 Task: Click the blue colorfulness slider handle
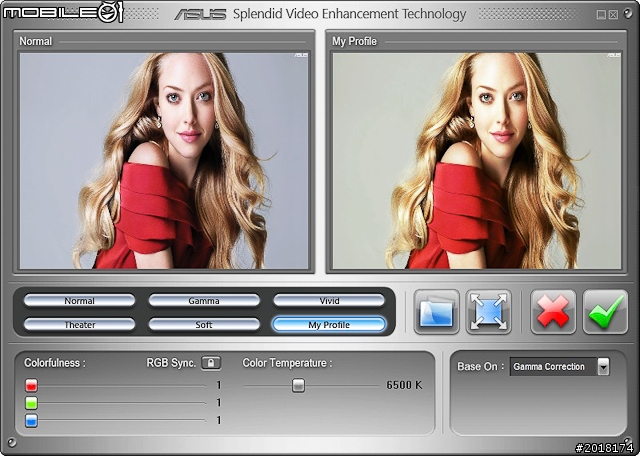click(31, 420)
